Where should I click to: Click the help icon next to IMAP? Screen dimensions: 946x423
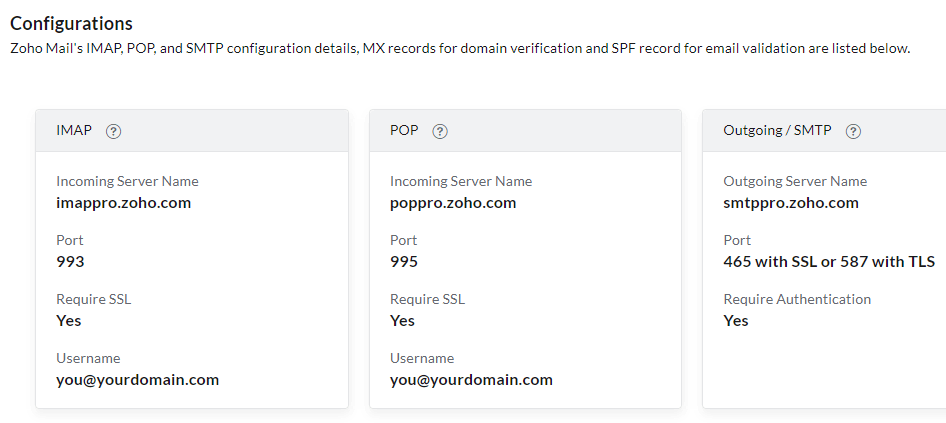(114, 131)
